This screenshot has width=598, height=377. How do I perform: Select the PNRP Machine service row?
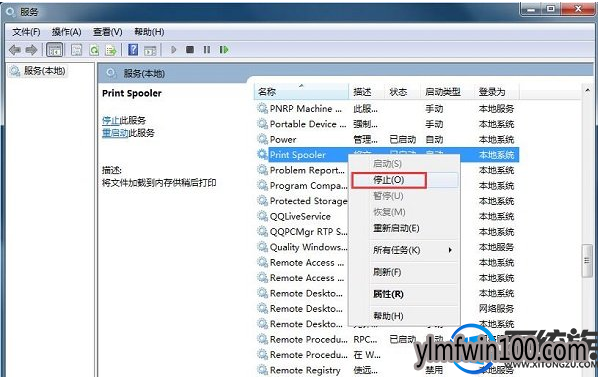click(x=386, y=109)
